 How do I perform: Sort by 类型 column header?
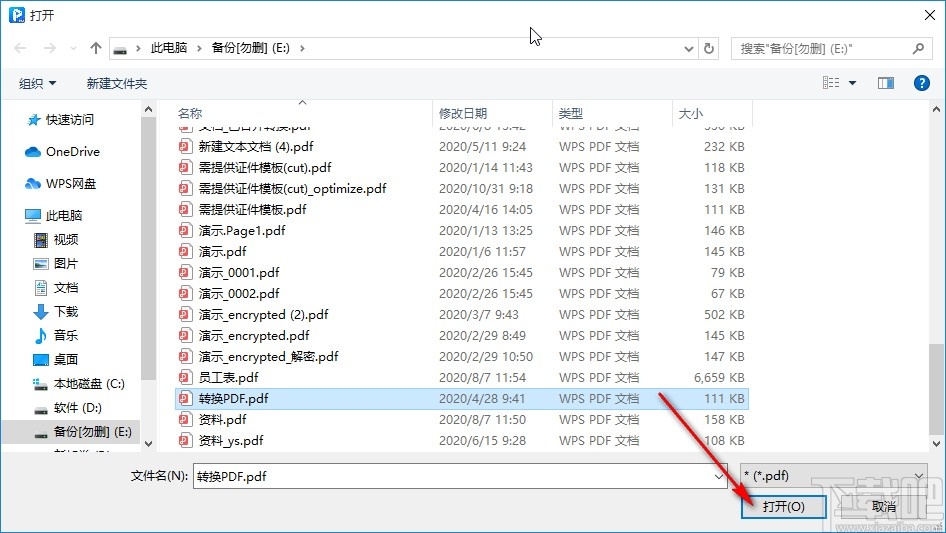tap(612, 113)
